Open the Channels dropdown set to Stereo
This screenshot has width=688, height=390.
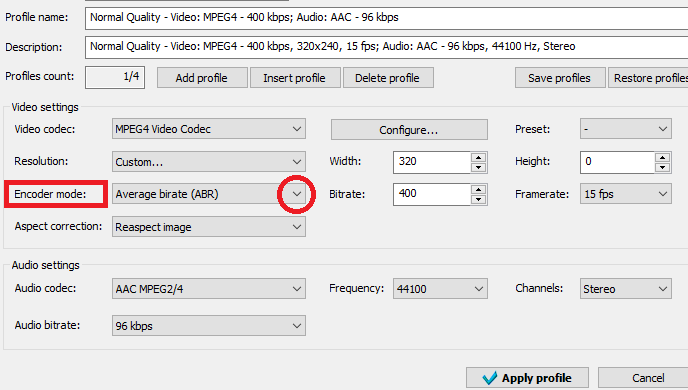click(x=626, y=289)
